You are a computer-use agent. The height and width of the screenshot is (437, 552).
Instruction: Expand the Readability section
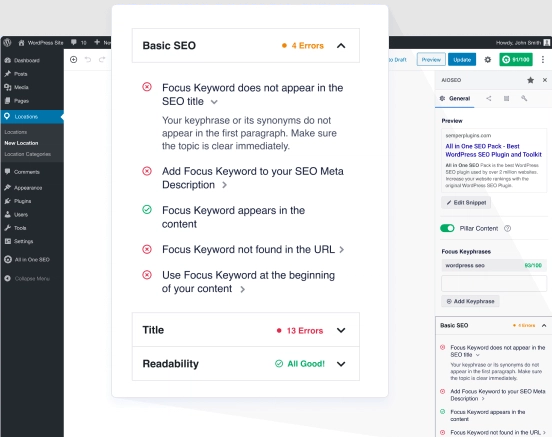pos(246,363)
